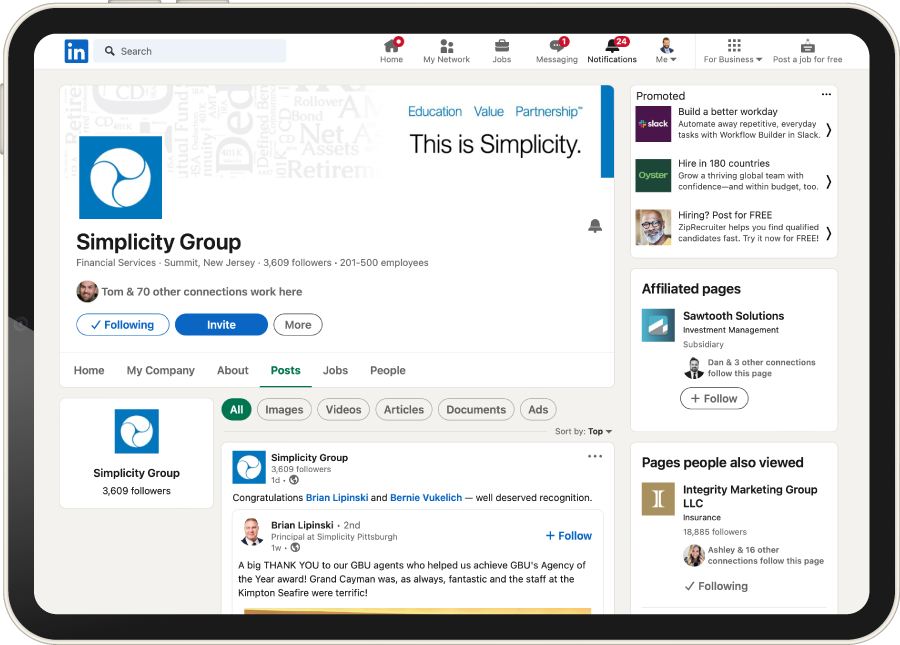The width and height of the screenshot is (900, 645).
Task: Open the Hiring? Post for FREE ad
Action: (x=725, y=215)
